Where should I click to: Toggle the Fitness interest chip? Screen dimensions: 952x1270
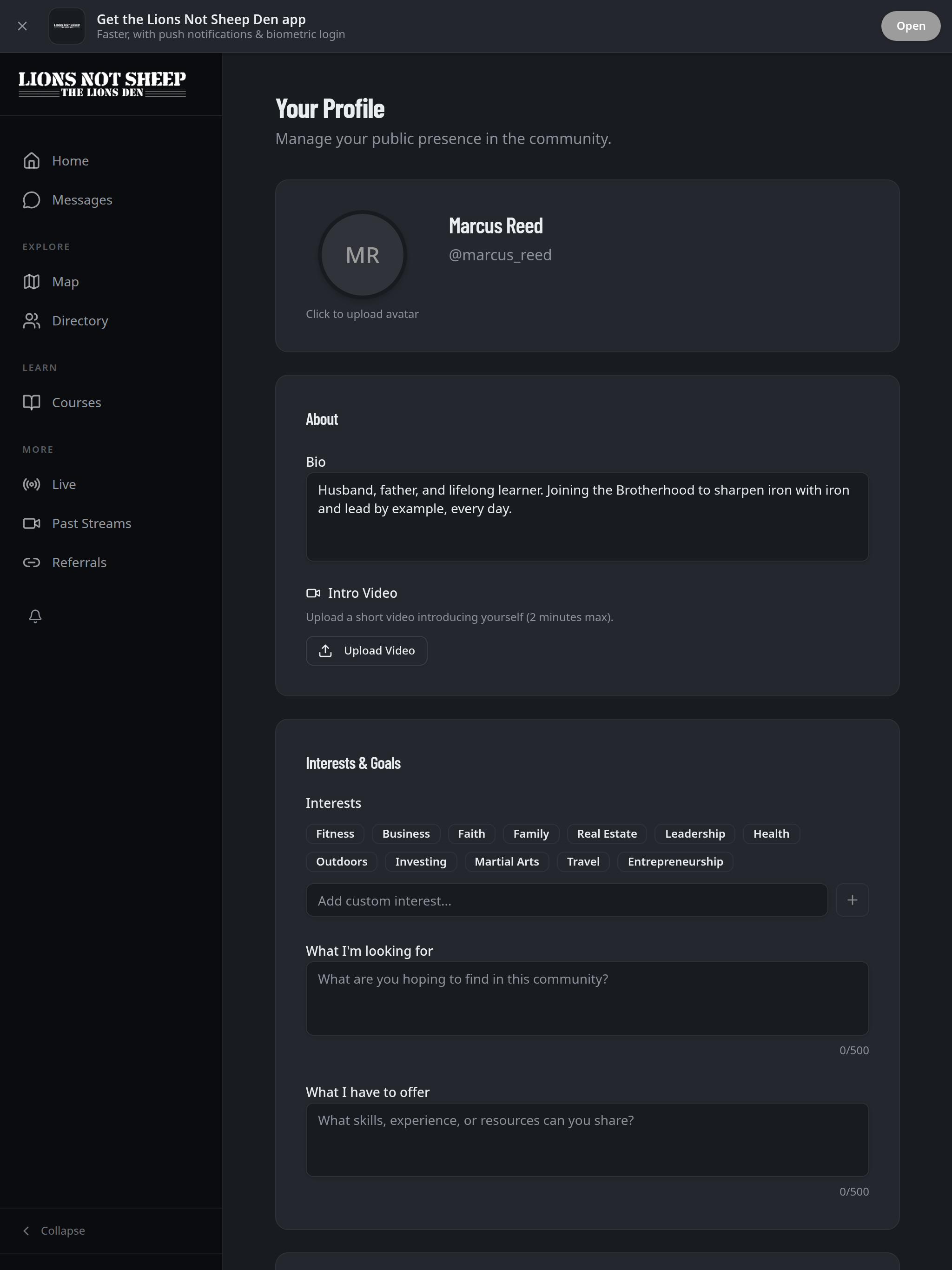click(x=335, y=833)
